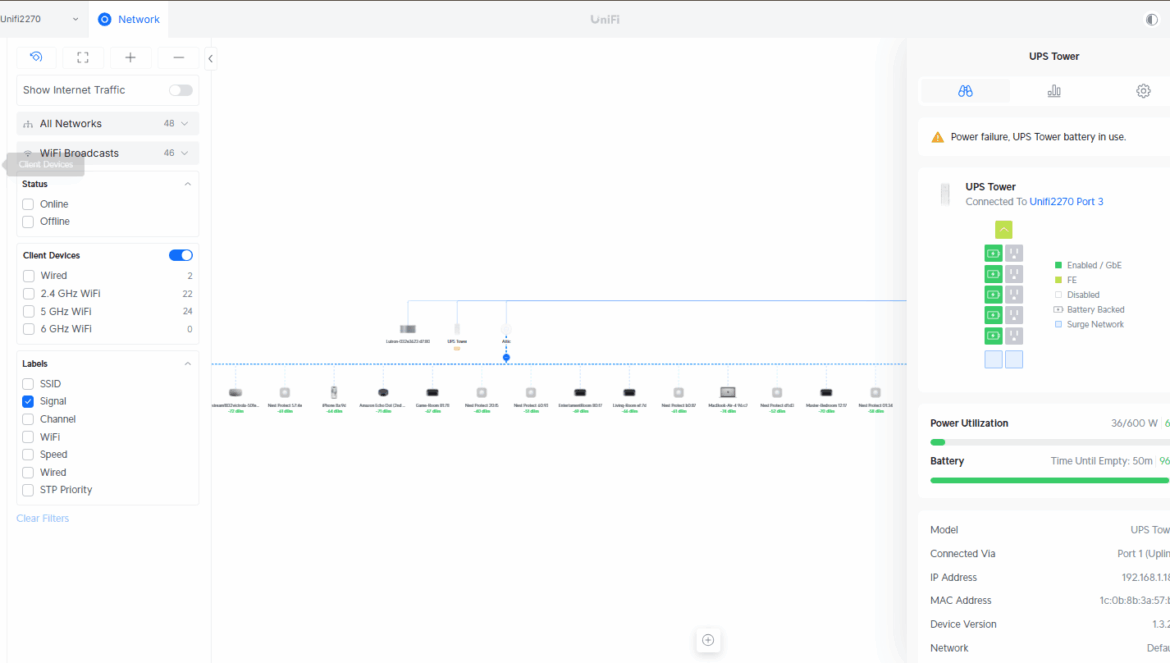This screenshot has height=663, width=1170.
Task: Open the UPS Tower statistics chart icon
Action: pyautogui.click(x=1054, y=91)
